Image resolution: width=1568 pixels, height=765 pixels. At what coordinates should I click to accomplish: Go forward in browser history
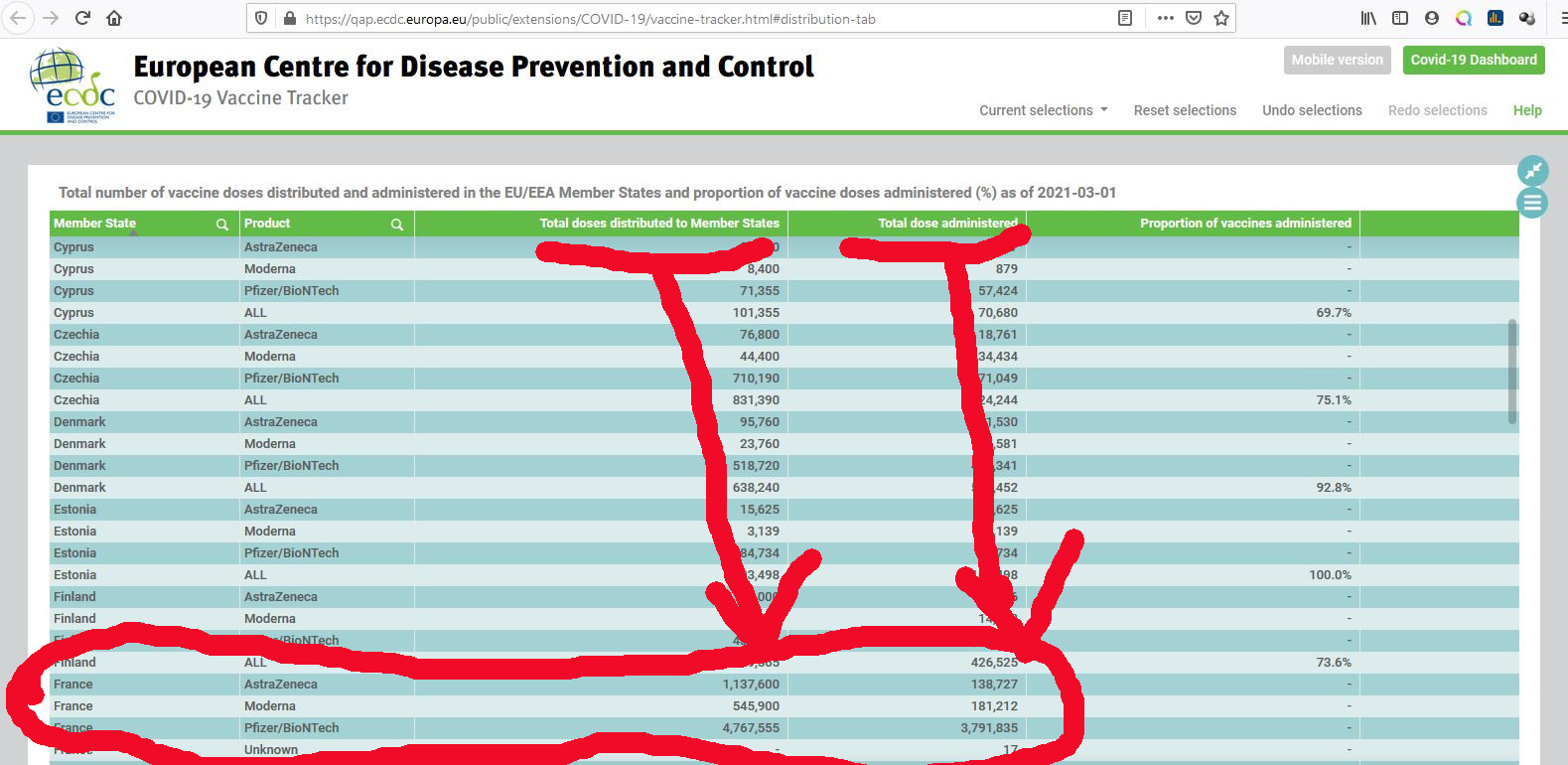(x=51, y=18)
